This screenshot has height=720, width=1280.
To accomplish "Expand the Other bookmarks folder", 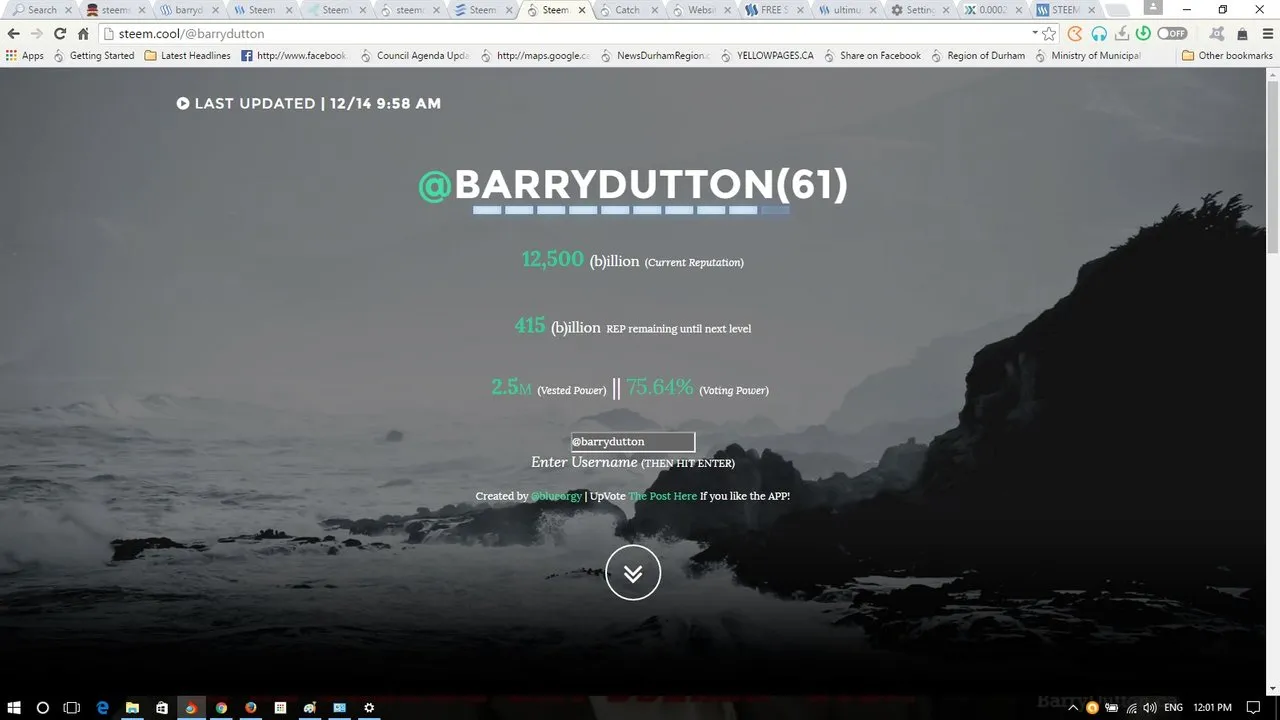I will click(1227, 56).
